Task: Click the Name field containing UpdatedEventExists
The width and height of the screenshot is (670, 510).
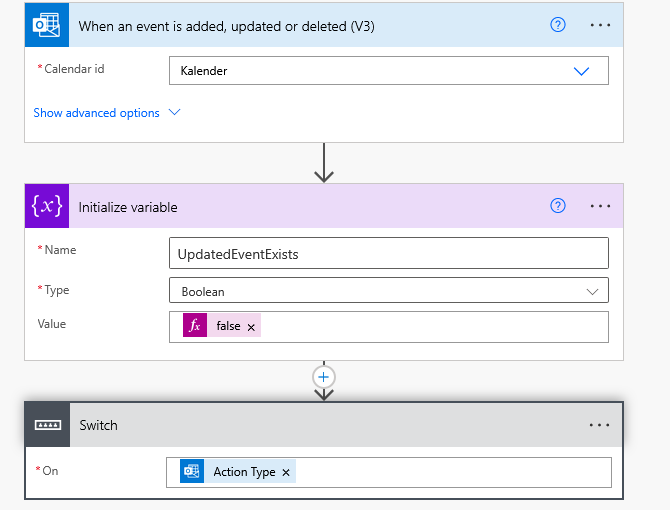Action: point(389,253)
